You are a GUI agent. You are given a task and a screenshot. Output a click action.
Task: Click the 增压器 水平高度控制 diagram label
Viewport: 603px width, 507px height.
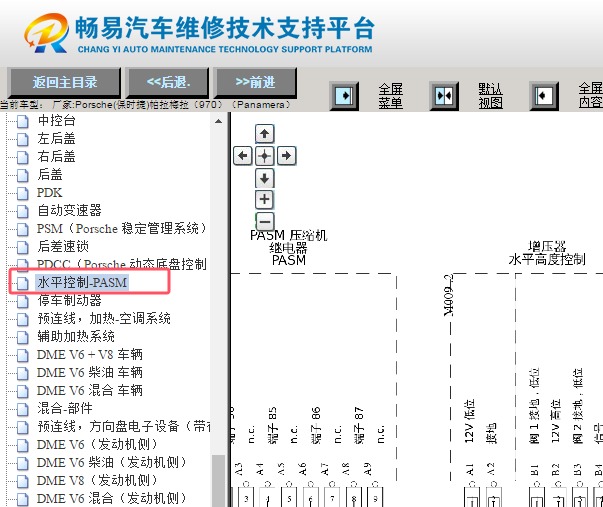546,253
